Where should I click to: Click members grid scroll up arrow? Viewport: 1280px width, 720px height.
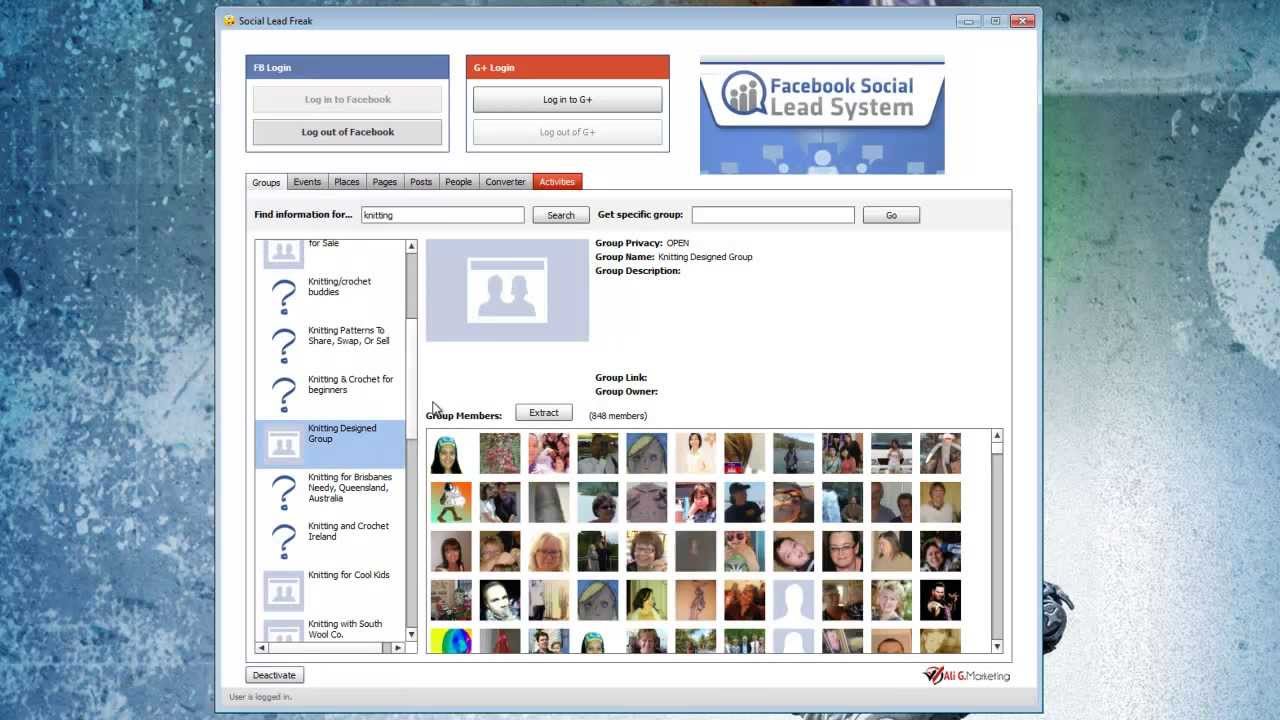pyautogui.click(x=997, y=436)
